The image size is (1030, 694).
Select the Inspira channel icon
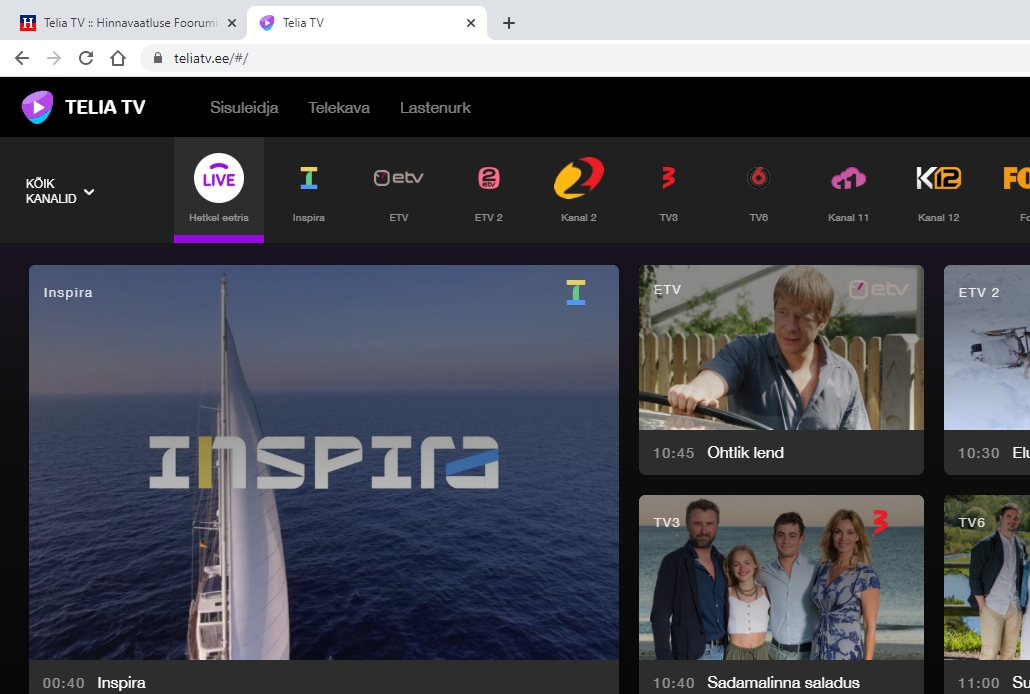[308, 180]
